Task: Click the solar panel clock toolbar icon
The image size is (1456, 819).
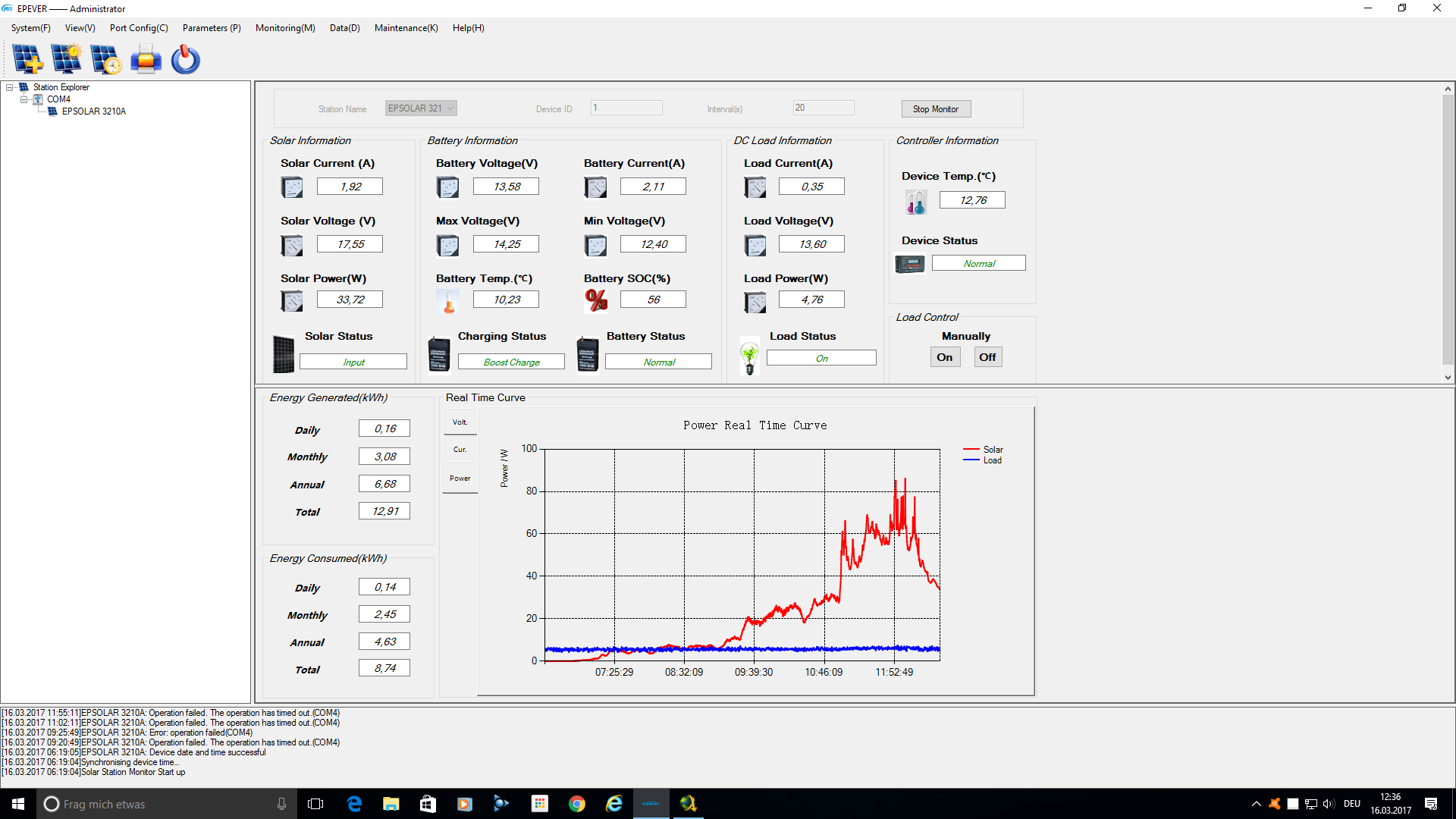Action: [x=106, y=59]
